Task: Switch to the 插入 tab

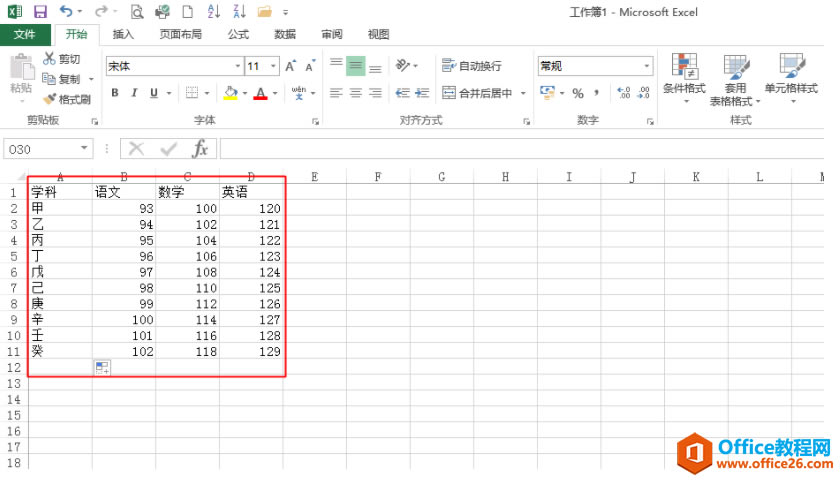Action: click(123, 34)
